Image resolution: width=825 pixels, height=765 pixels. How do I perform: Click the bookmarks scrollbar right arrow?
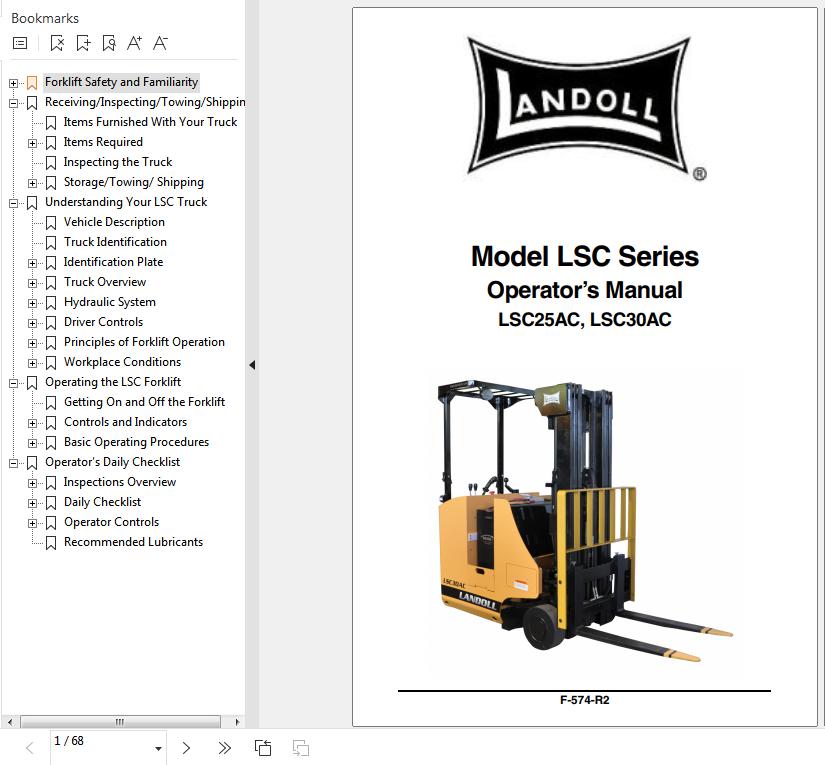237,722
